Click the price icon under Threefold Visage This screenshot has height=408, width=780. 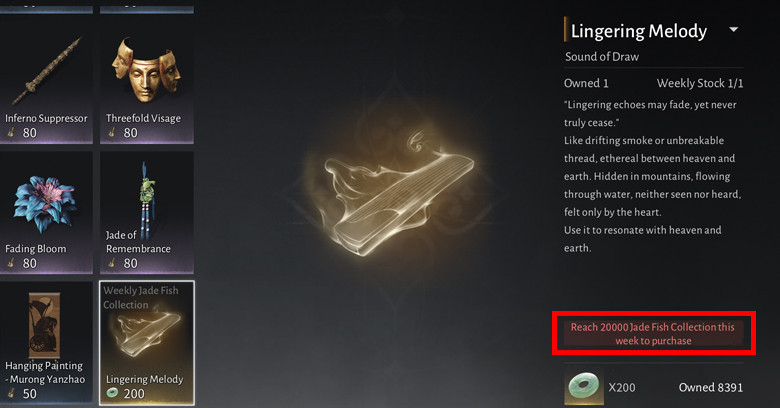point(112,133)
